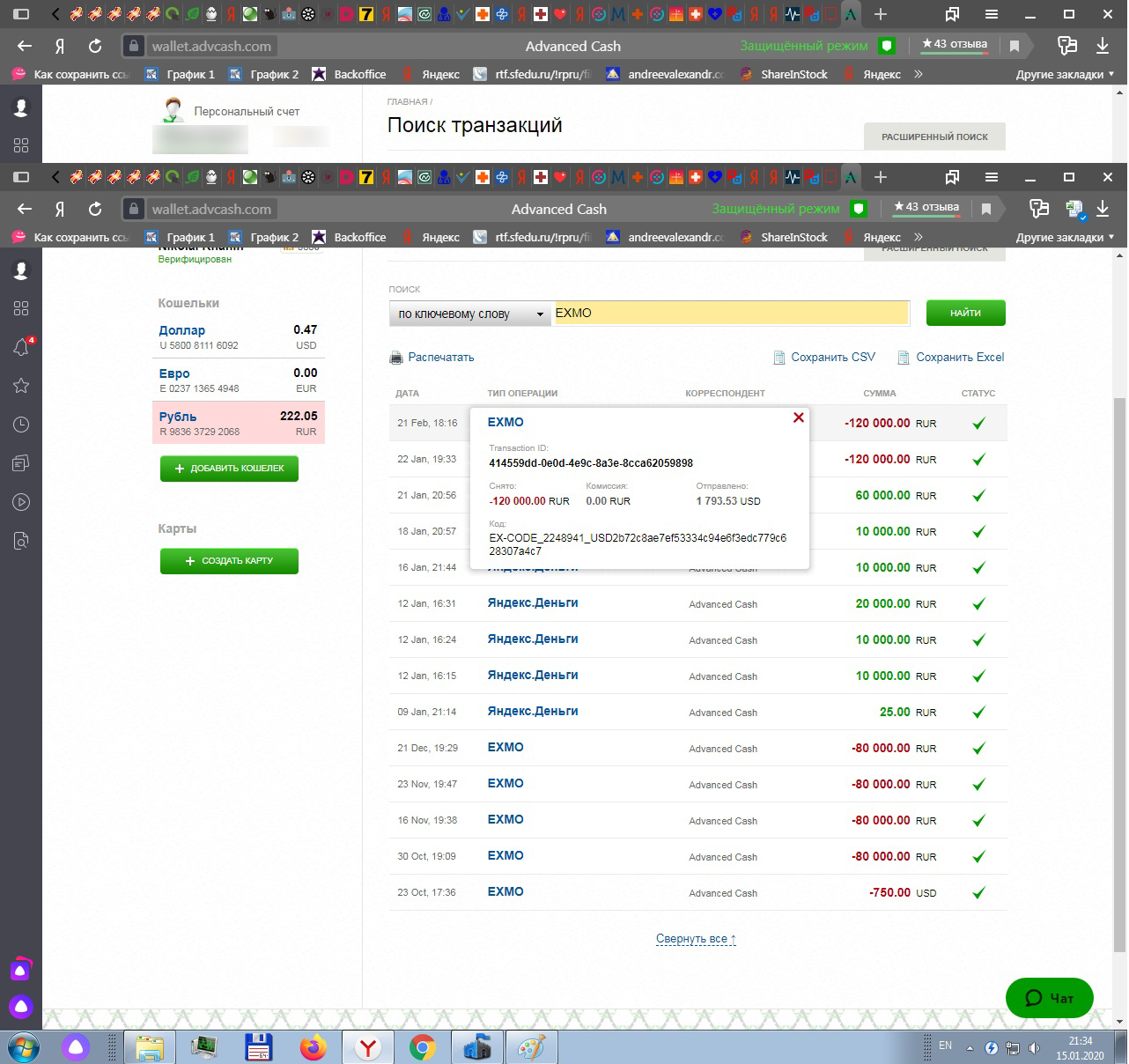Screen dimensions: 1129x1064
Task: Open the search type dropdown 'по ключевому слову'
Action: coord(471,314)
